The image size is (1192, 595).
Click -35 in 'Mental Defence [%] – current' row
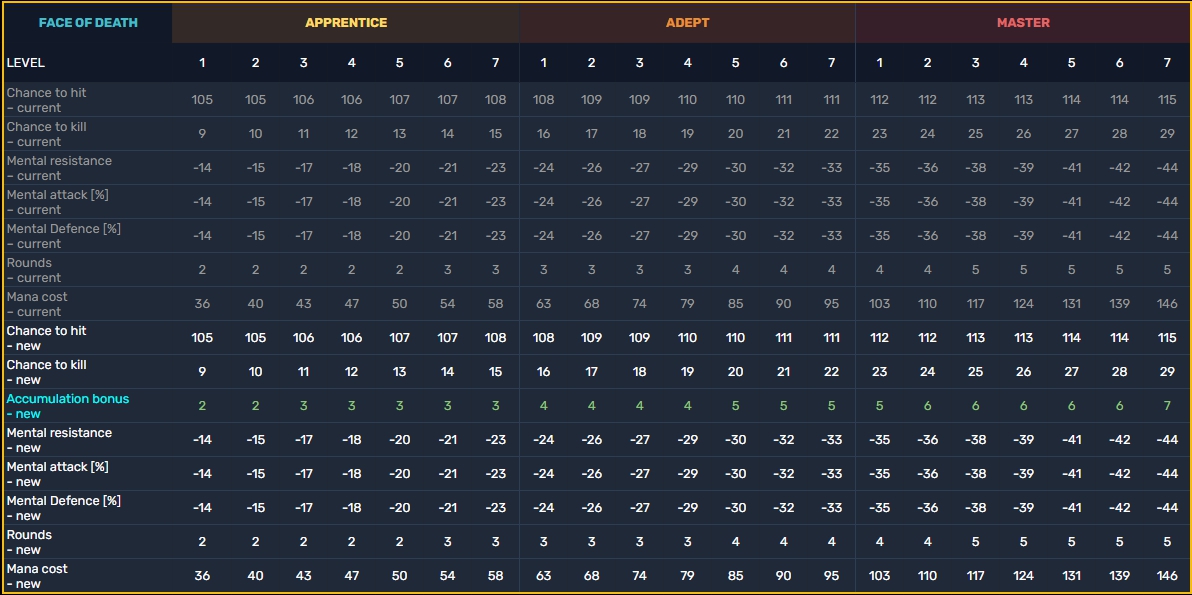point(879,236)
